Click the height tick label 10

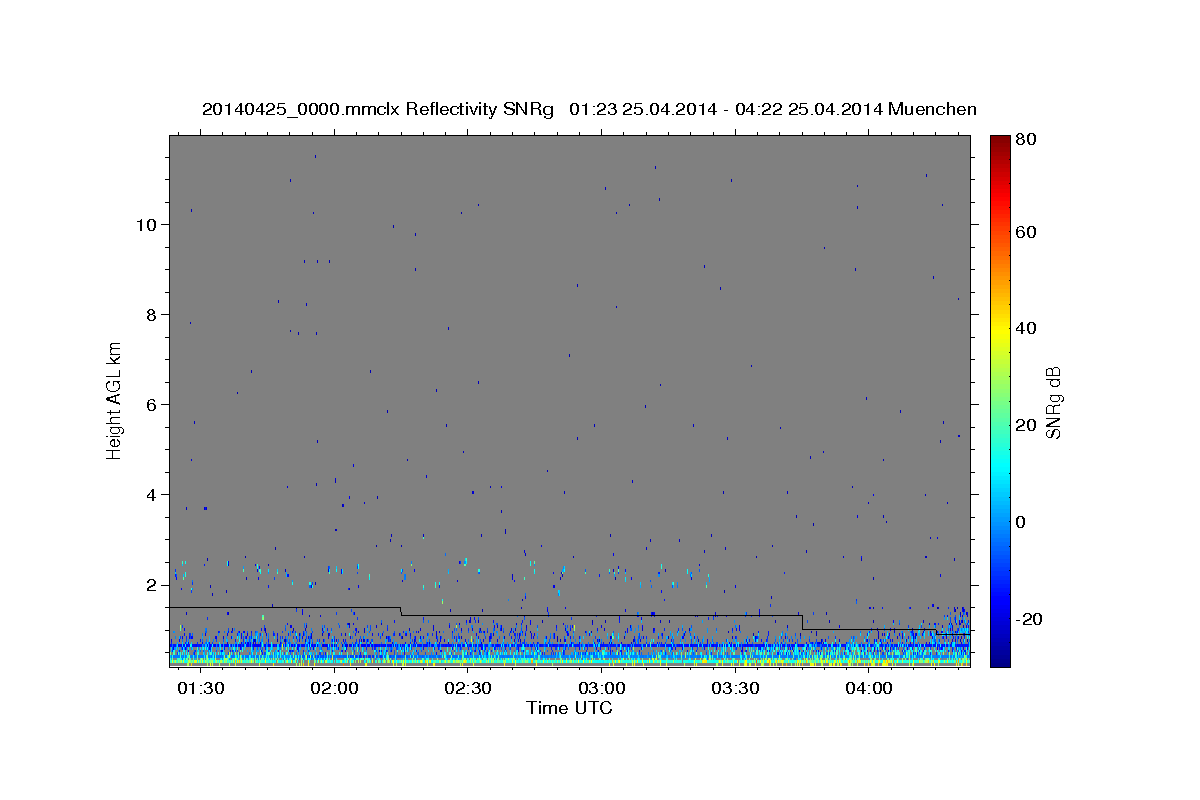[146, 225]
